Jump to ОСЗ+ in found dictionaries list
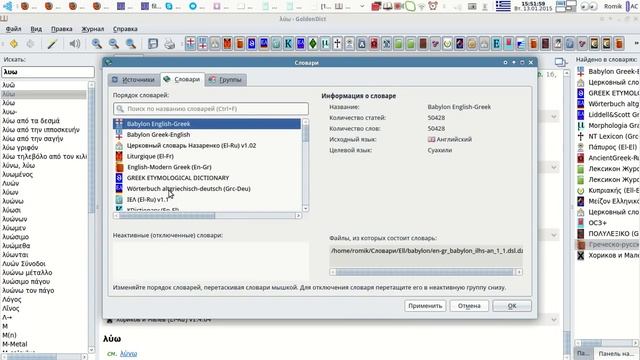Image resolution: width=640 pixels, height=360 pixels. pyautogui.click(x=607, y=222)
